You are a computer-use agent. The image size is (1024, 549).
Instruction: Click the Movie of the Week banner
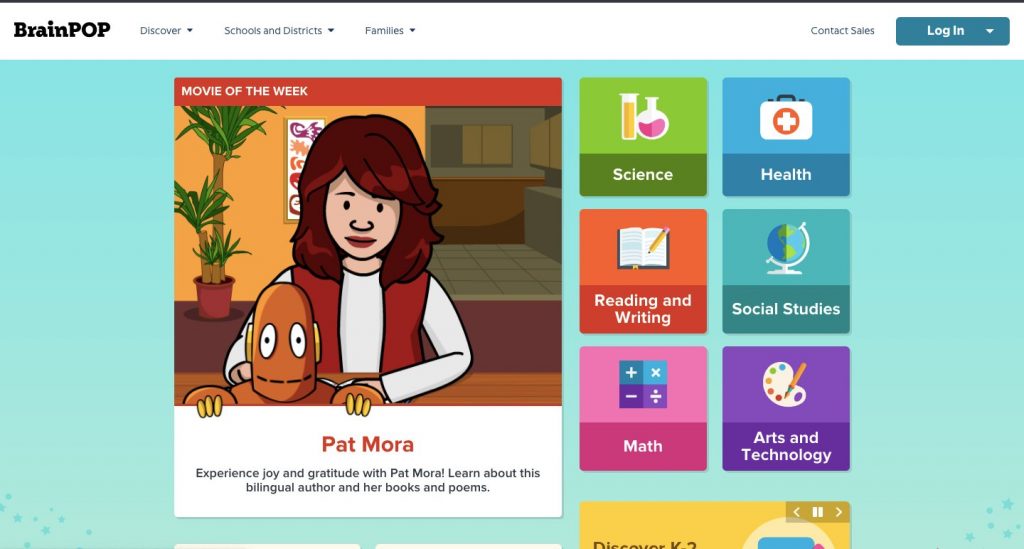pos(368,91)
